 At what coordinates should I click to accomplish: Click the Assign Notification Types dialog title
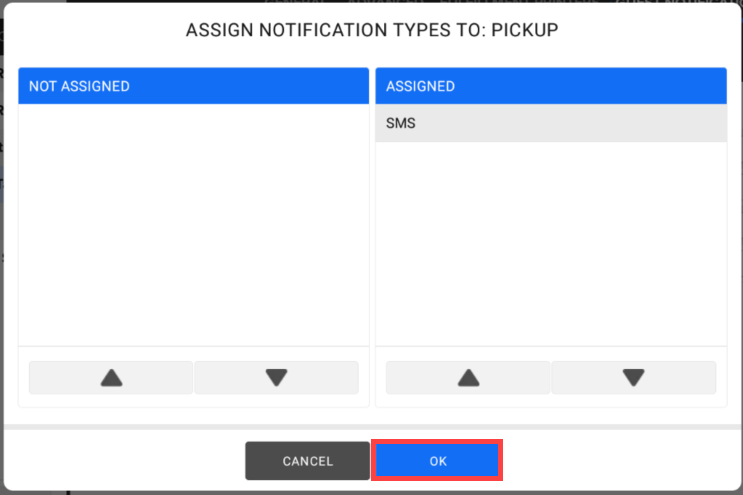372,31
